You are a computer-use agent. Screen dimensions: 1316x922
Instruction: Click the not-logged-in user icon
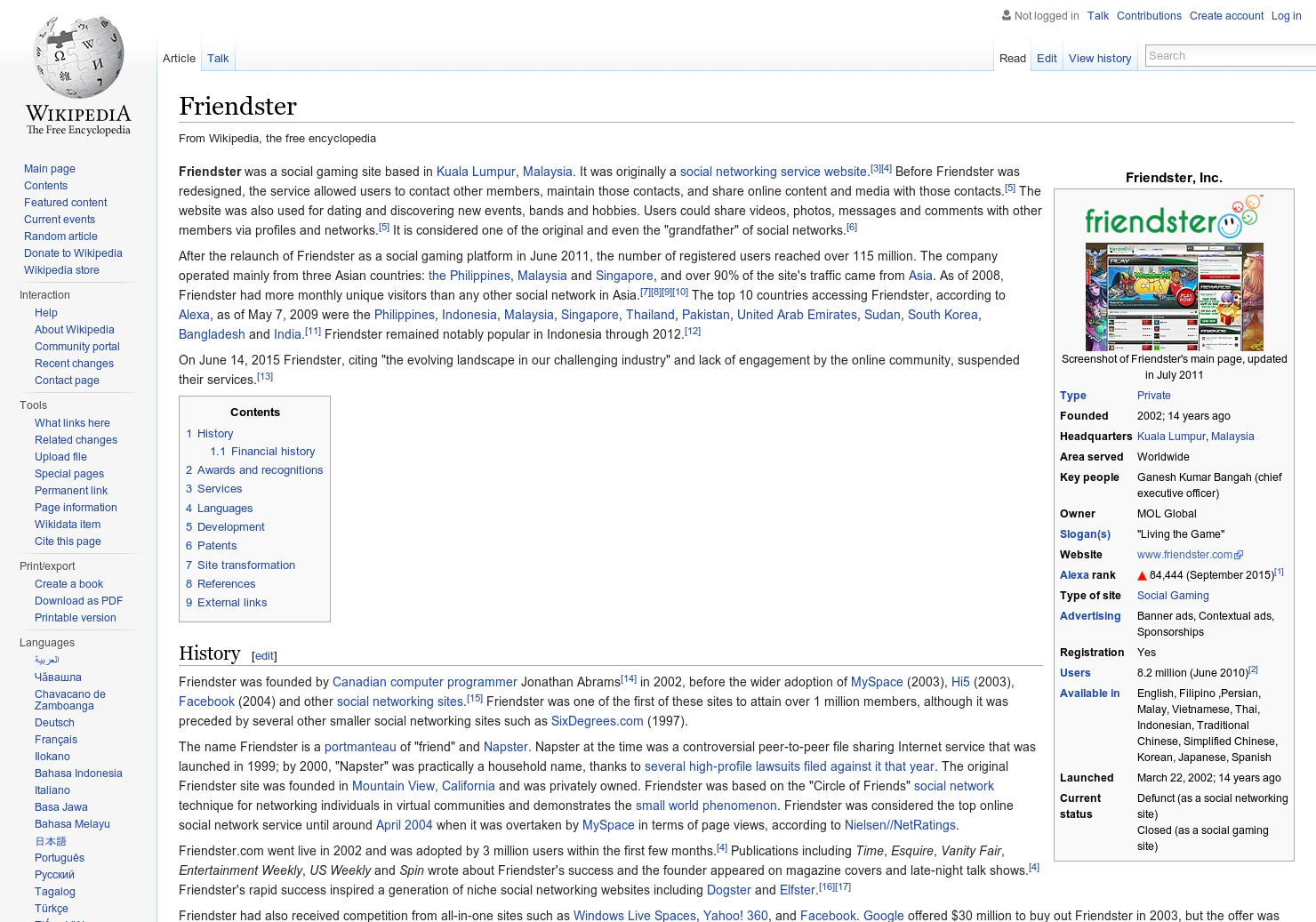pos(1007,15)
